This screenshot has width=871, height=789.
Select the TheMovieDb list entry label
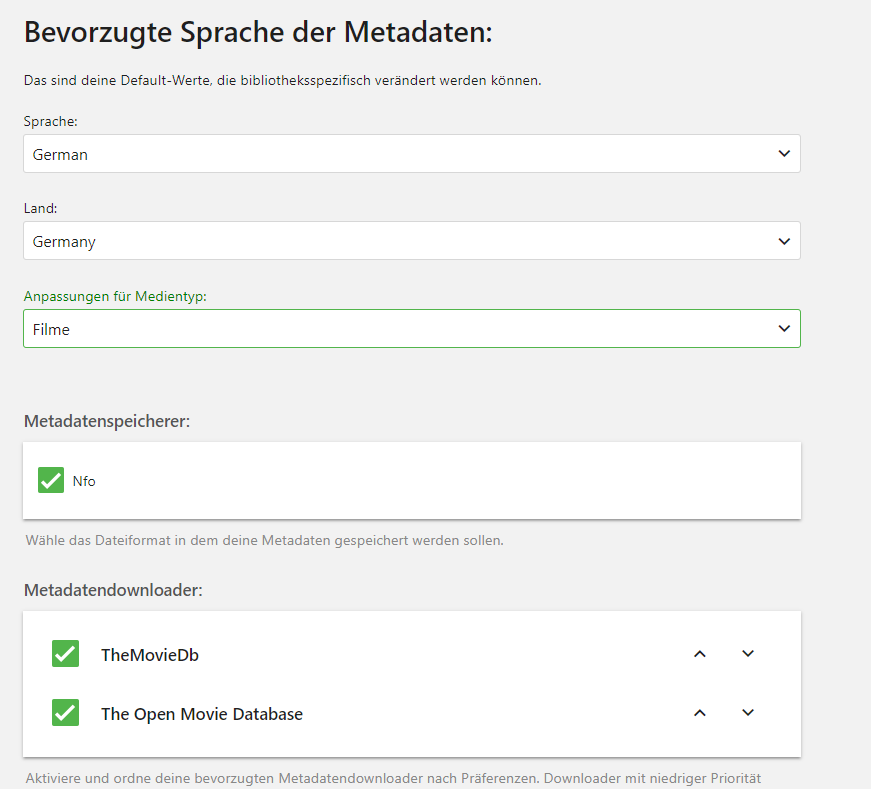point(150,655)
